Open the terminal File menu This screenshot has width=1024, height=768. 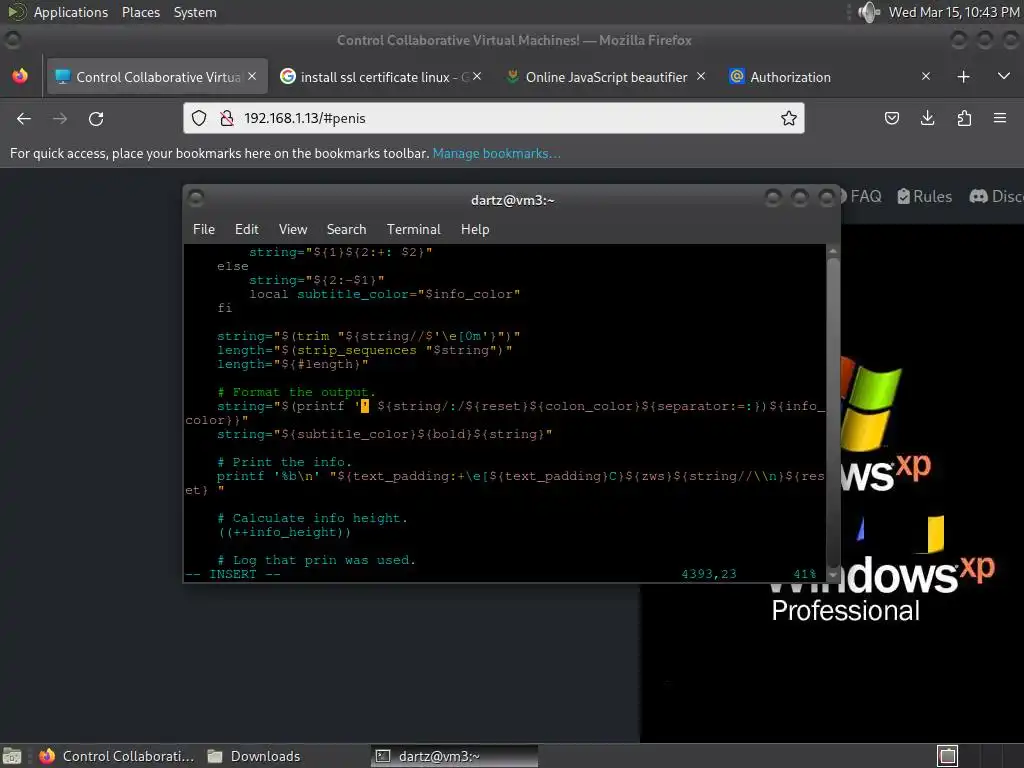click(204, 229)
